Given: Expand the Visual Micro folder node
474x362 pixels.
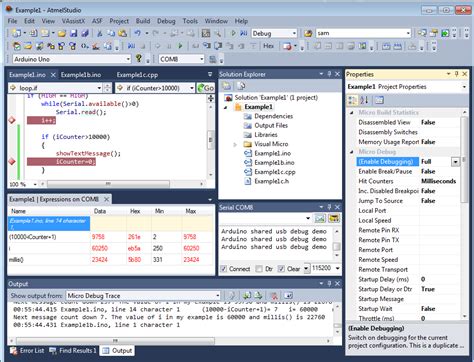Looking at the screenshot, I should tap(235, 144).
